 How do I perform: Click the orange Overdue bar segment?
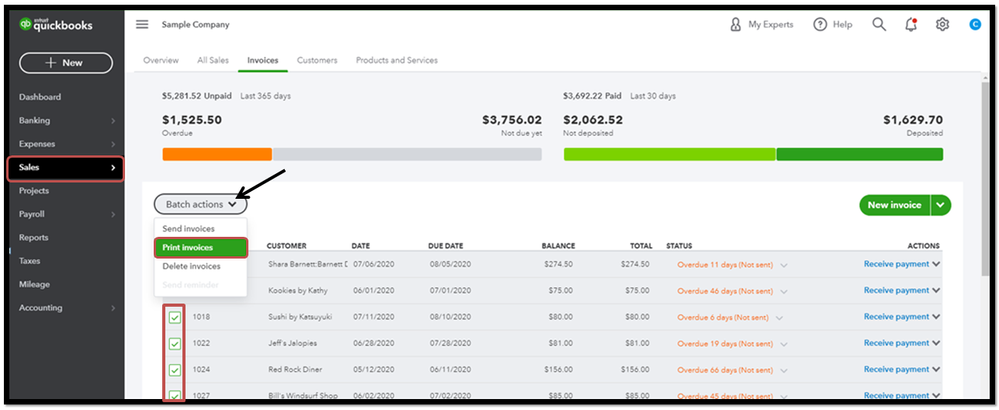(217, 154)
